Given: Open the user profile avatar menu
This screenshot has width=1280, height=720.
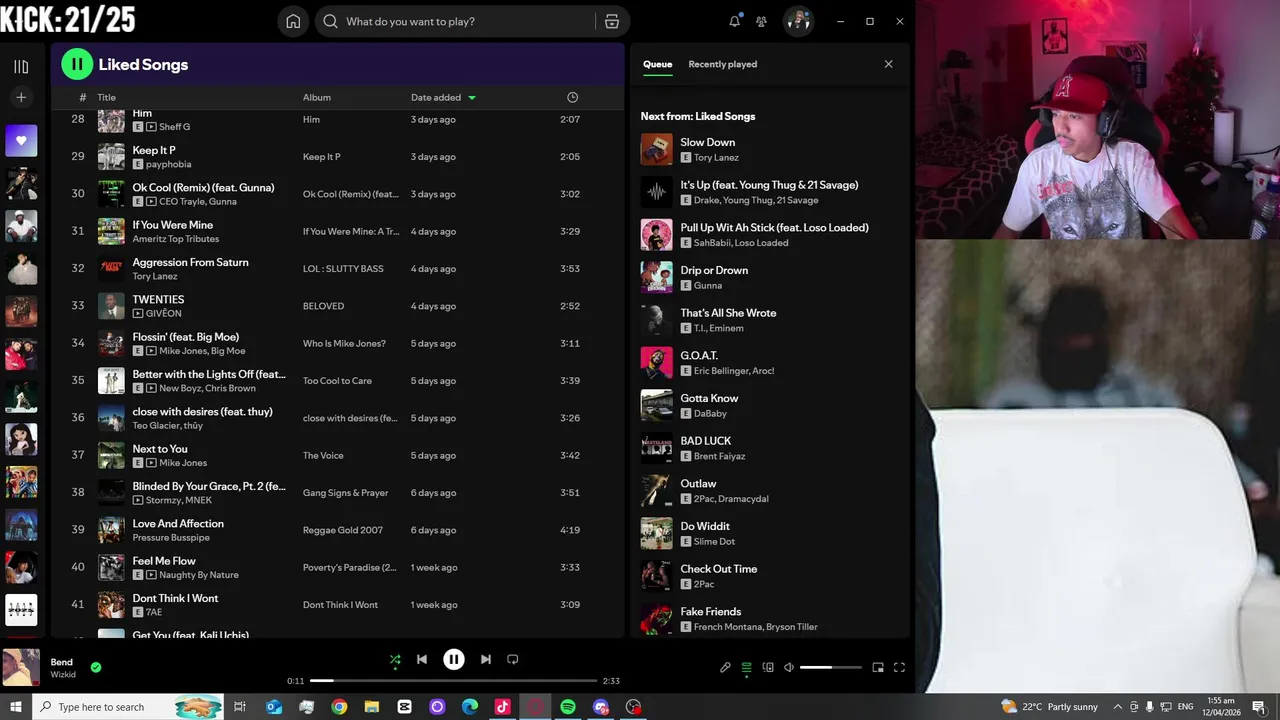Looking at the screenshot, I should tap(798, 21).
